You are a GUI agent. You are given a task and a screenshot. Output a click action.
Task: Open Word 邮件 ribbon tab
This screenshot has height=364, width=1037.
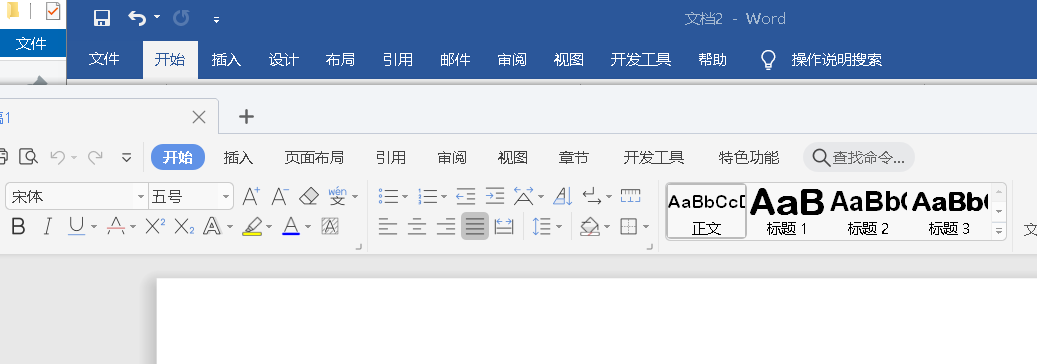click(455, 60)
